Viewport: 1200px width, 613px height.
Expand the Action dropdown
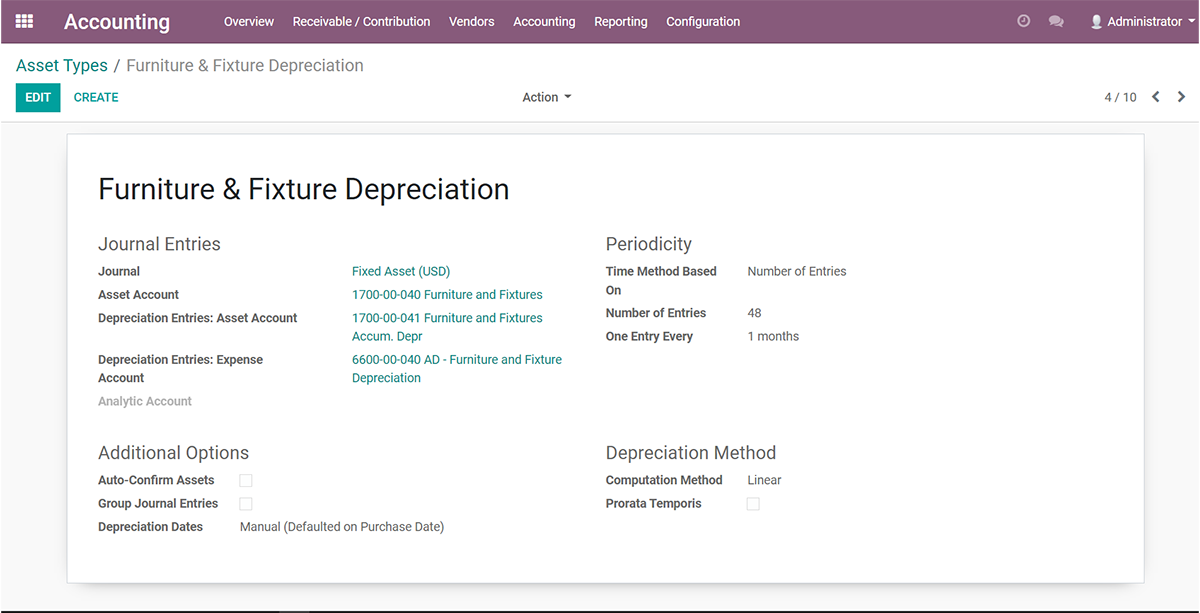pos(546,97)
